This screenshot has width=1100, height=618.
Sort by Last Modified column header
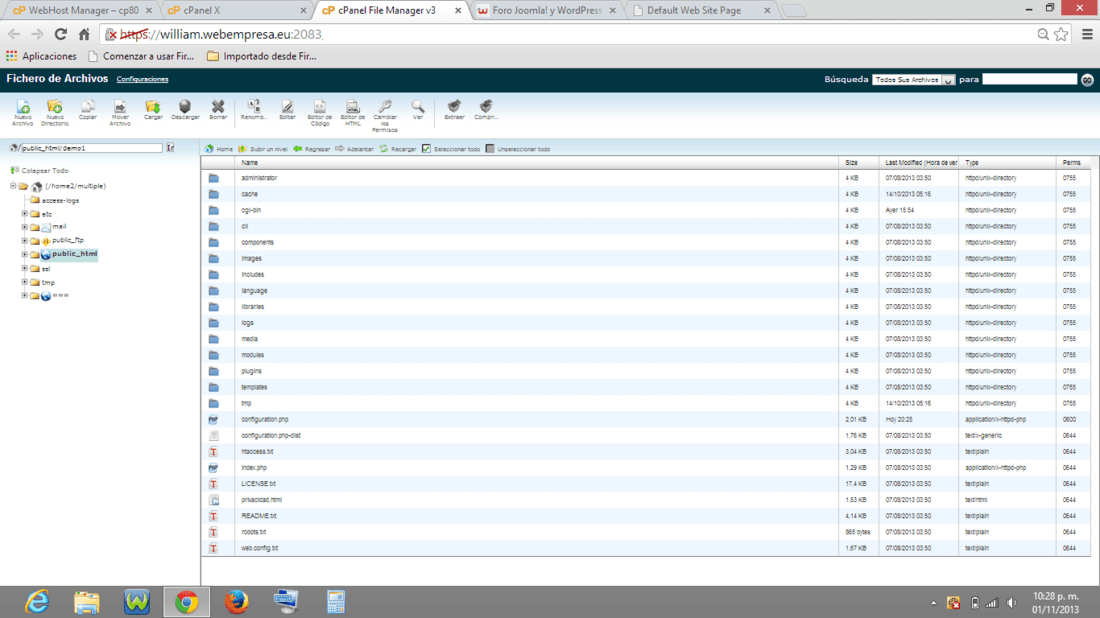point(920,163)
